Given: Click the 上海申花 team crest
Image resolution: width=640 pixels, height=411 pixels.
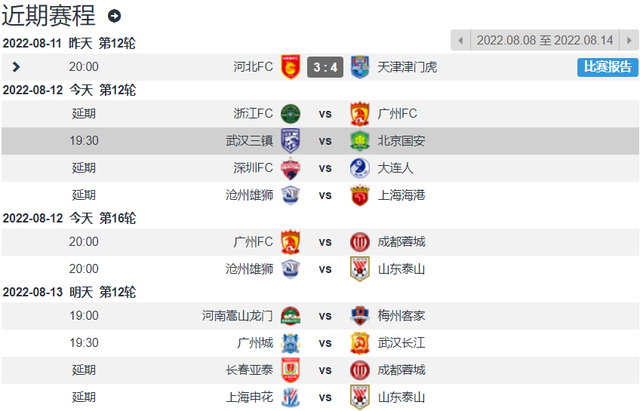Looking at the screenshot, I should click(291, 397).
